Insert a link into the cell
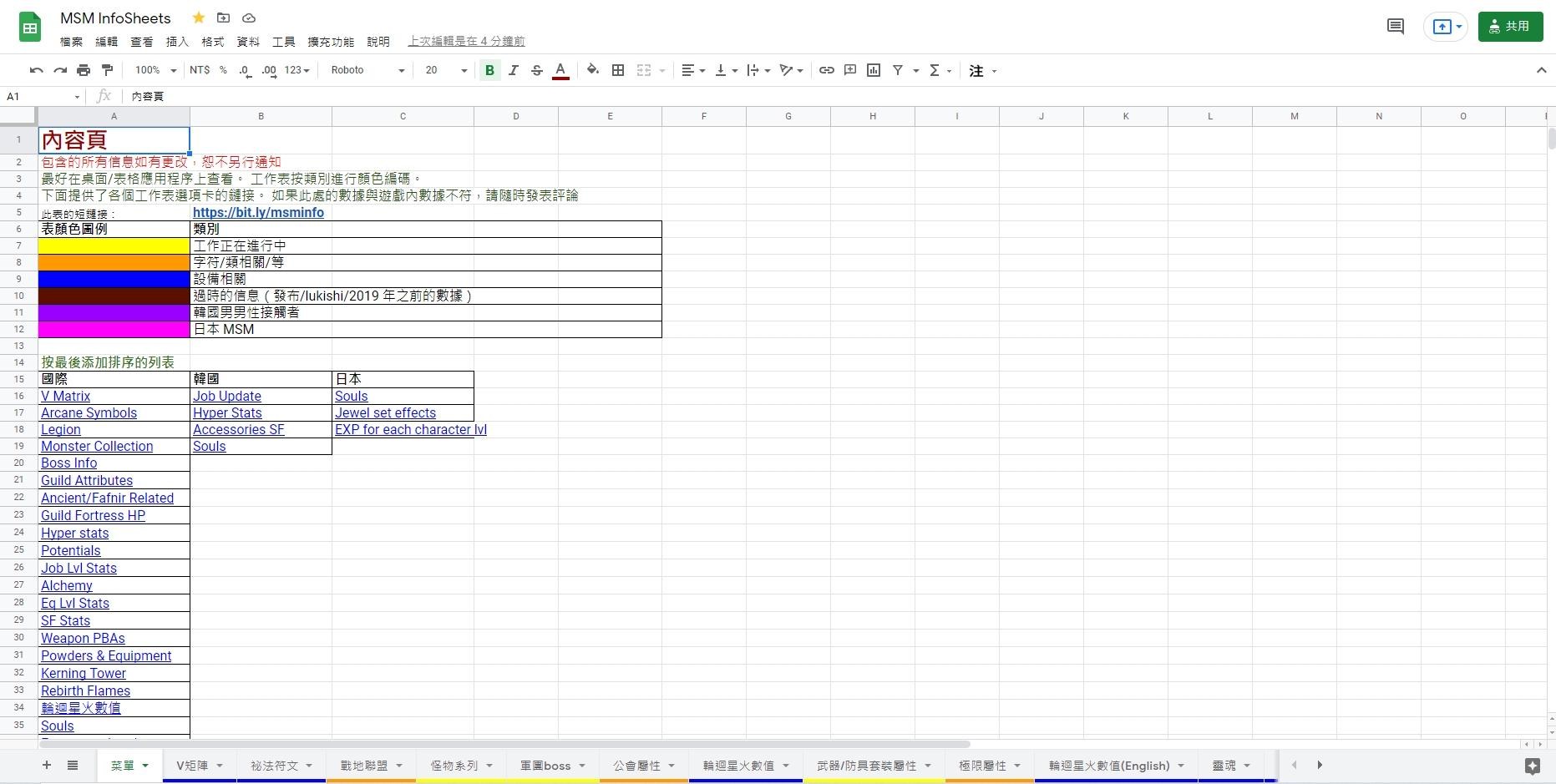 pyautogui.click(x=826, y=70)
